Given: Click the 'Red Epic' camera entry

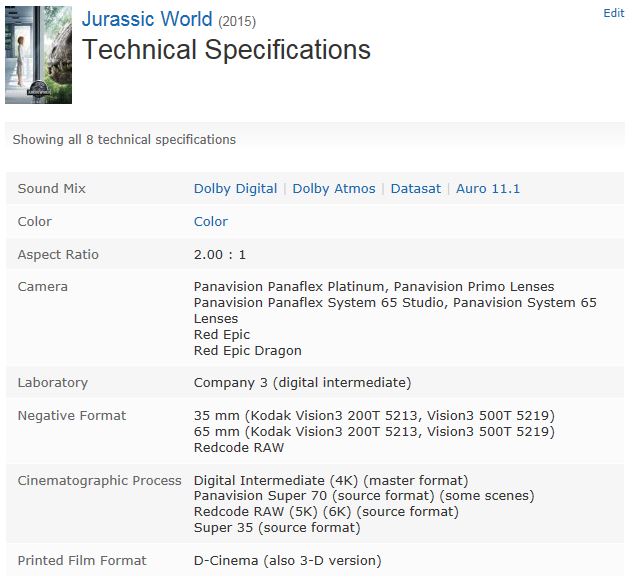Looking at the screenshot, I should (x=222, y=335).
